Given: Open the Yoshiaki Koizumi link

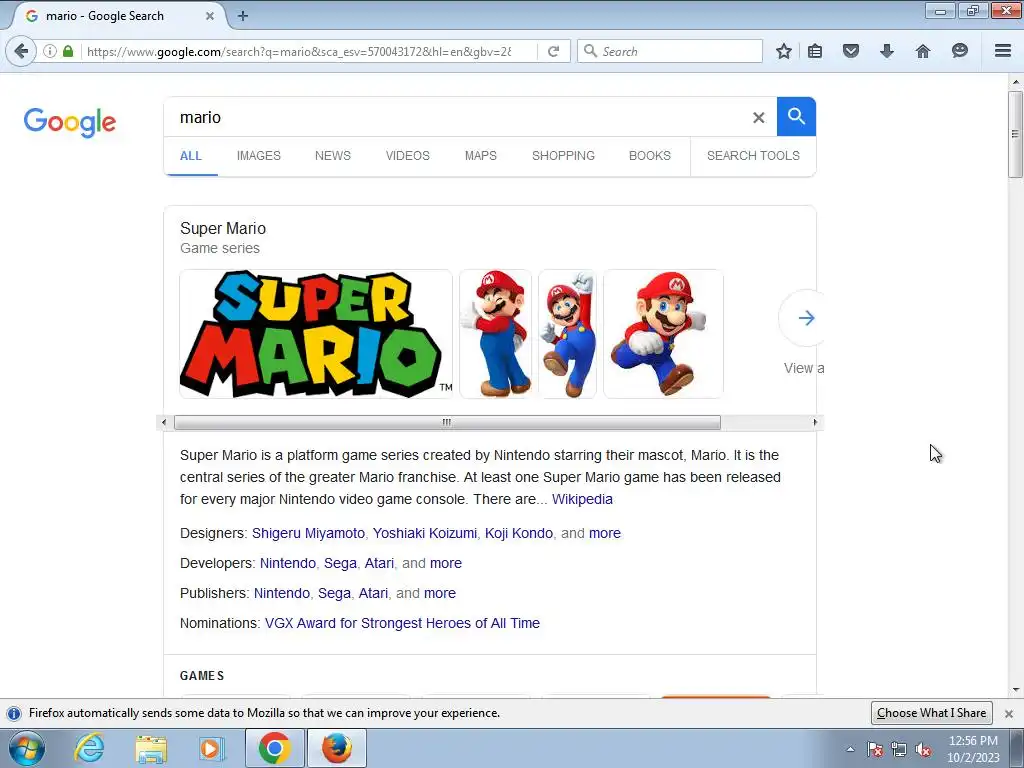Looking at the screenshot, I should [x=424, y=533].
